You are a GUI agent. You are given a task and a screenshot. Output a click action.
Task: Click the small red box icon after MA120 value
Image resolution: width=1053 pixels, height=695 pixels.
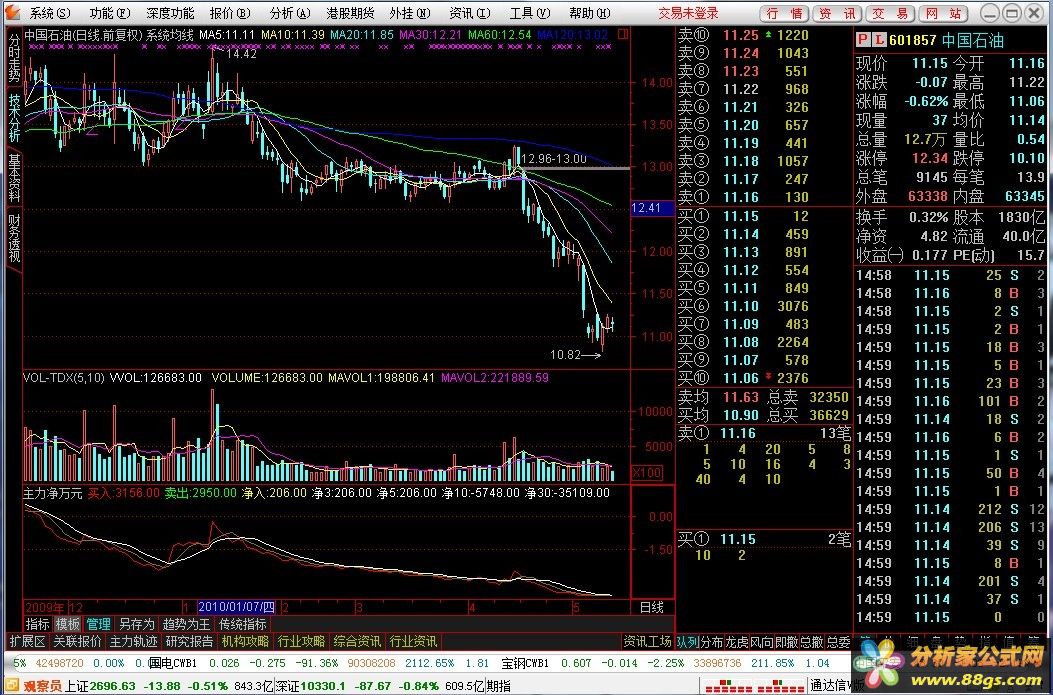pos(623,35)
